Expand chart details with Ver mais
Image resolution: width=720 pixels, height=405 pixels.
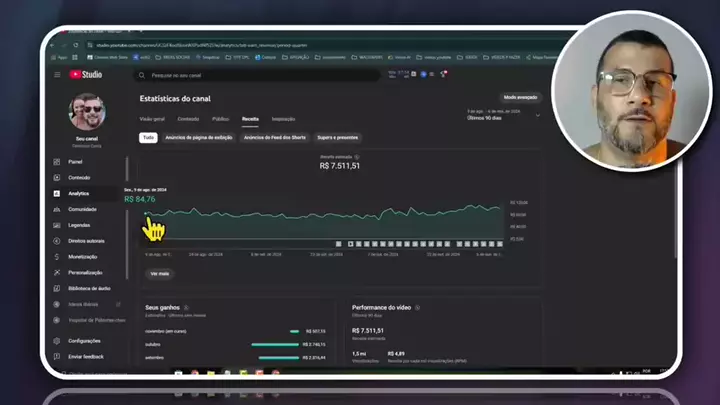159,273
